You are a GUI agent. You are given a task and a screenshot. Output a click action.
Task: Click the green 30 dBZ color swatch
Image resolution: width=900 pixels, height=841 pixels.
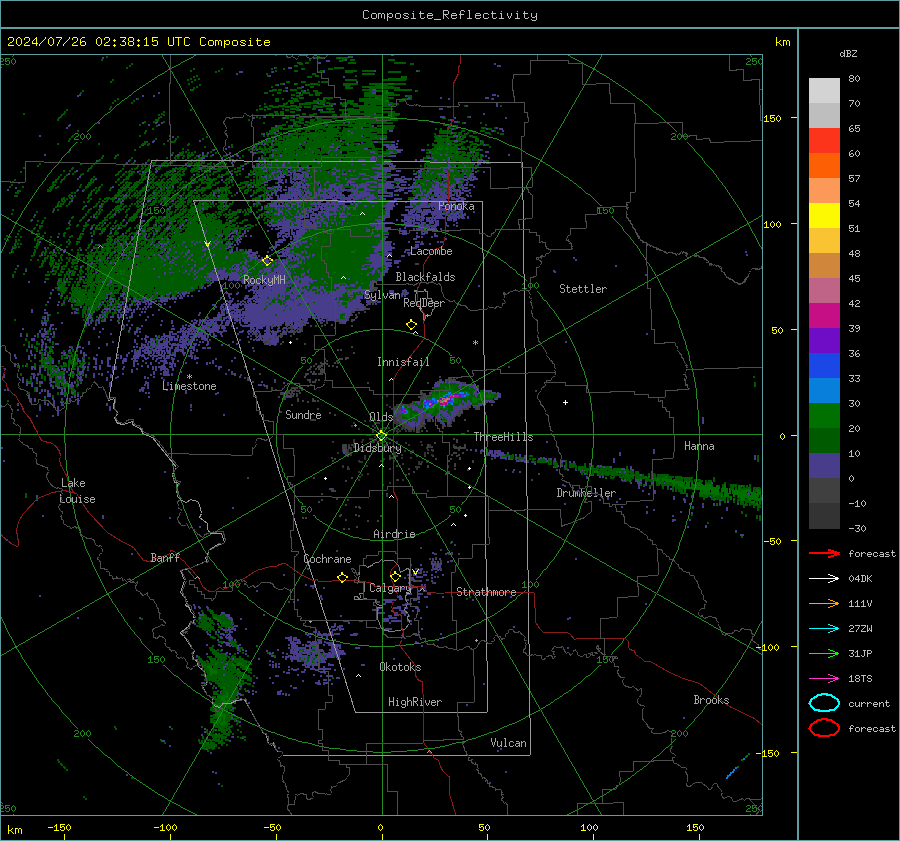click(824, 415)
